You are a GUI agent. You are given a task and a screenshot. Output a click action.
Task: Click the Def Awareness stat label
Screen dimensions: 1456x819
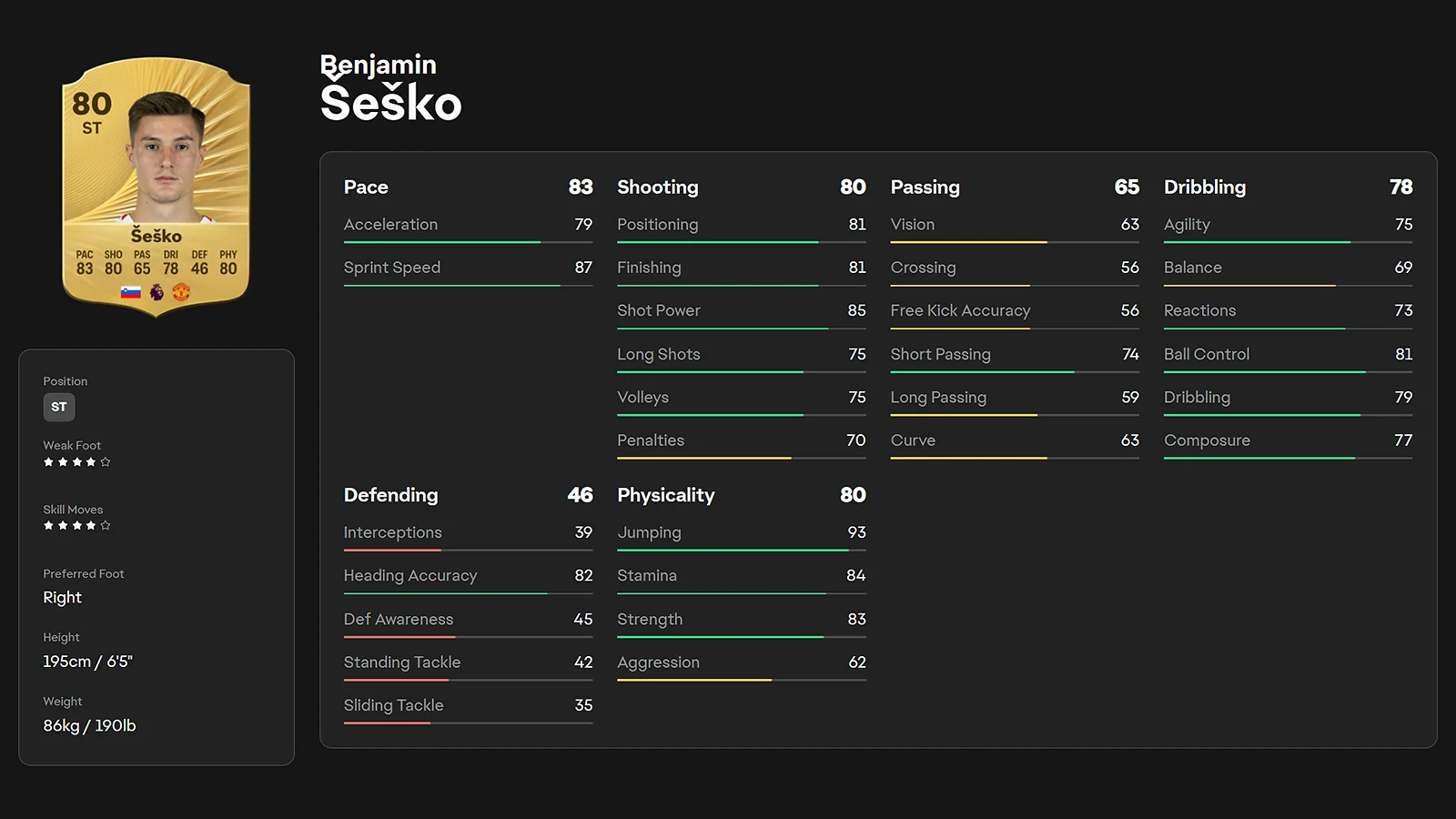(x=399, y=619)
